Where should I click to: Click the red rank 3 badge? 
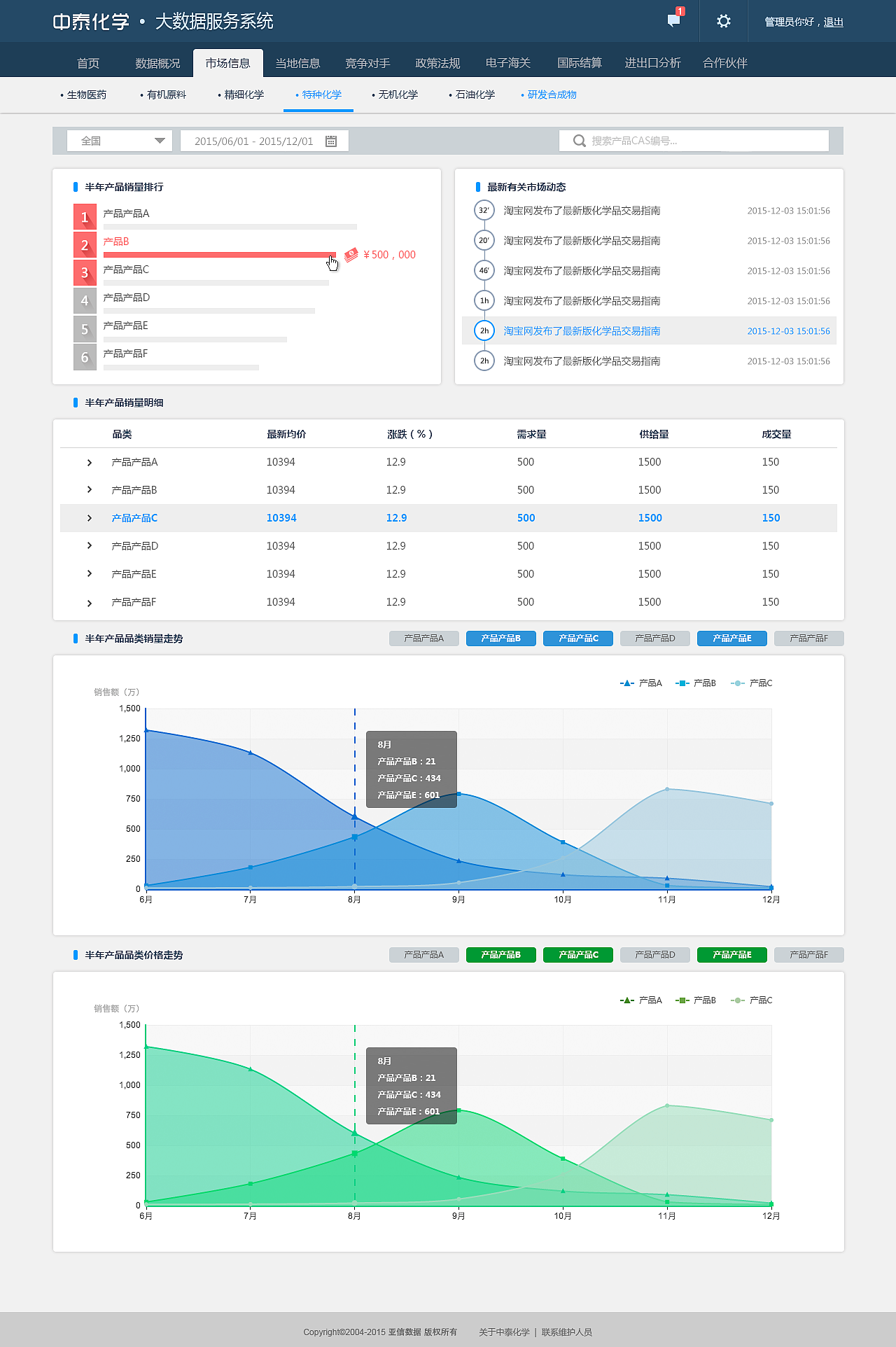click(x=85, y=272)
